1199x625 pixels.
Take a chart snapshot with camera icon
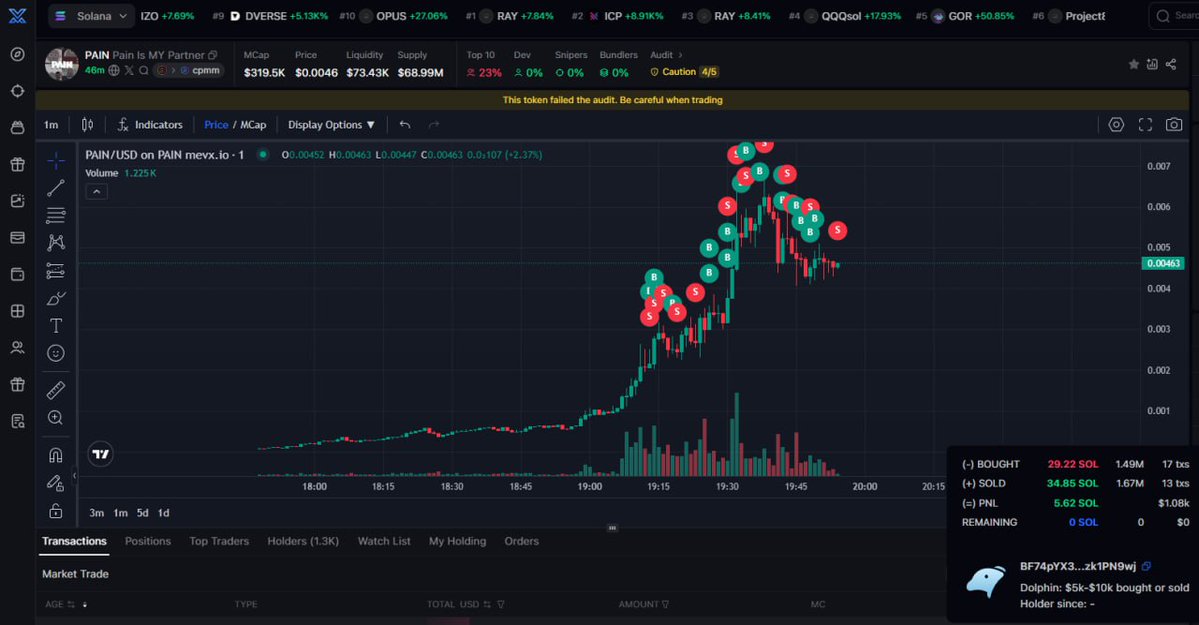[x=1174, y=125]
